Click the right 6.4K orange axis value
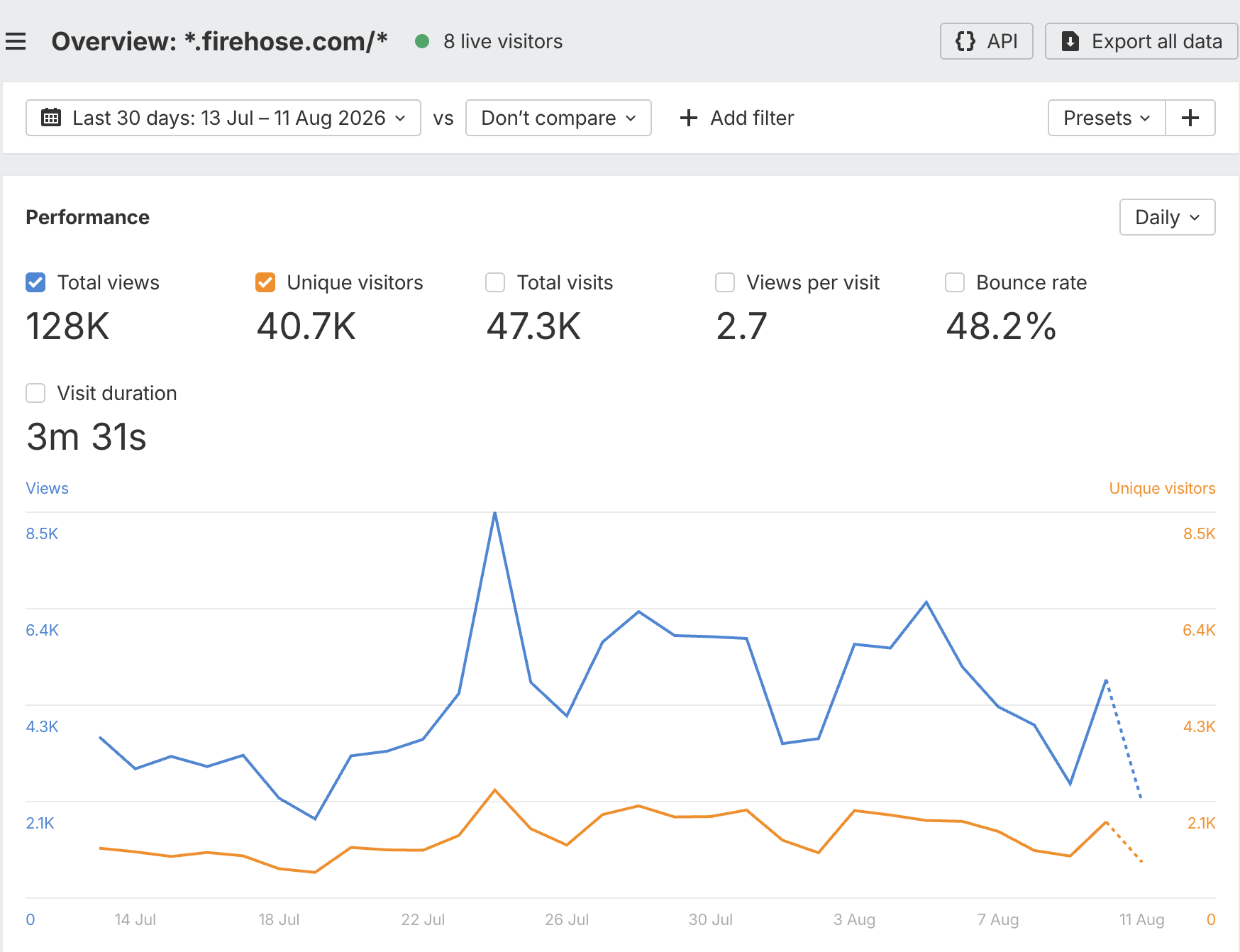The image size is (1240, 952). point(1199,630)
